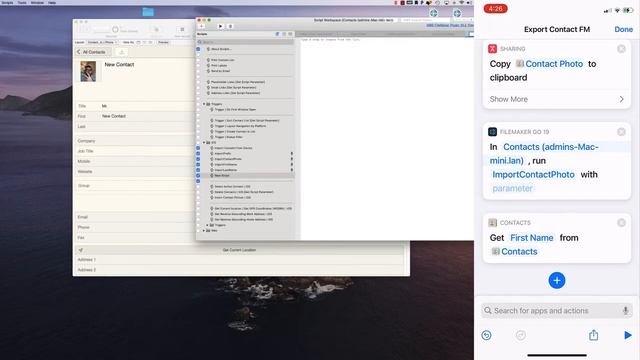The image size is (640, 360).
Task: Click the middle view icon above scripts list
Action: [x=284, y=34]
